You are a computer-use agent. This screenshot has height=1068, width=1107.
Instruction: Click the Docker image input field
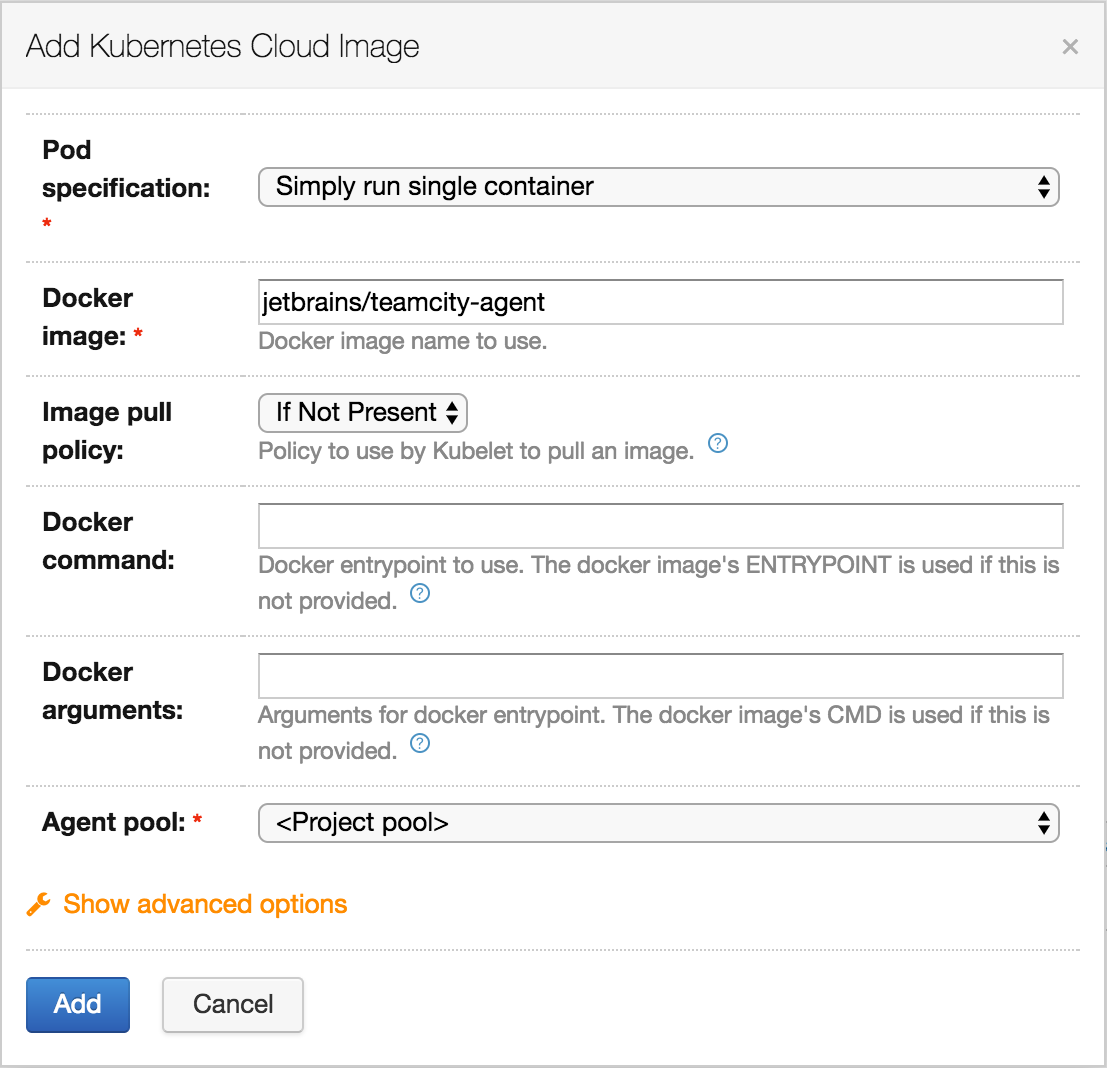click(661, 302)
